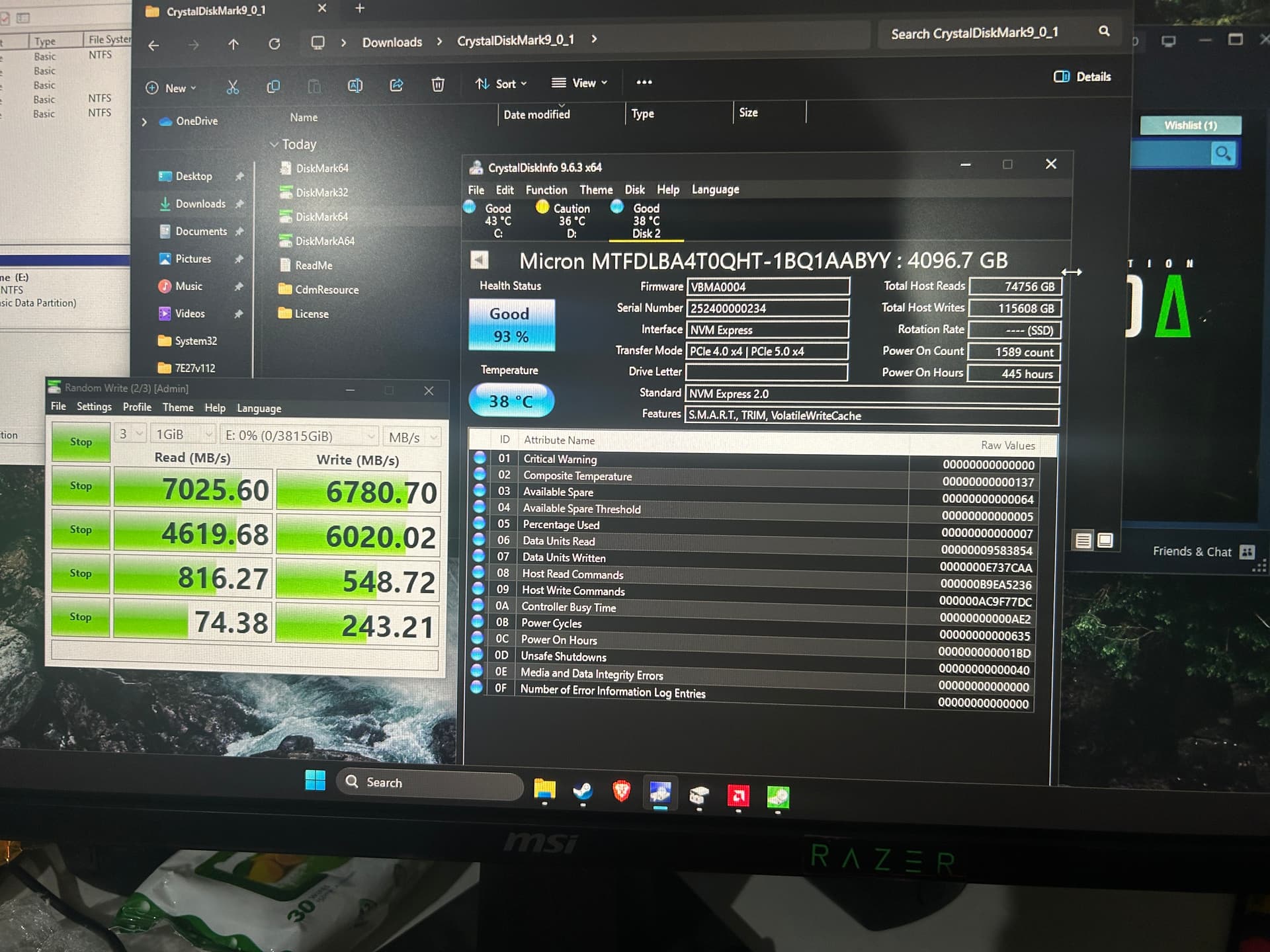Open the Downloads folder in sidebar
Screen dimensions: 1270x952
200,204
